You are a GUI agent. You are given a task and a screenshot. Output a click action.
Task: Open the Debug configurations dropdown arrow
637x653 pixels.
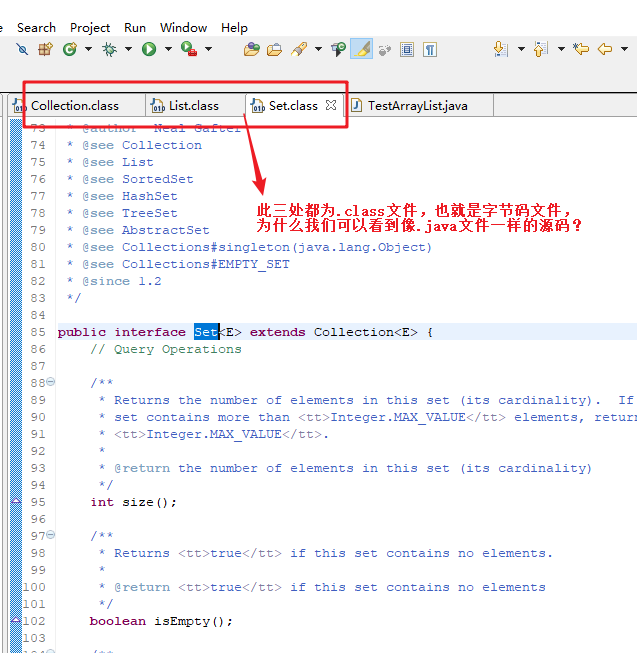pos(128,49)
